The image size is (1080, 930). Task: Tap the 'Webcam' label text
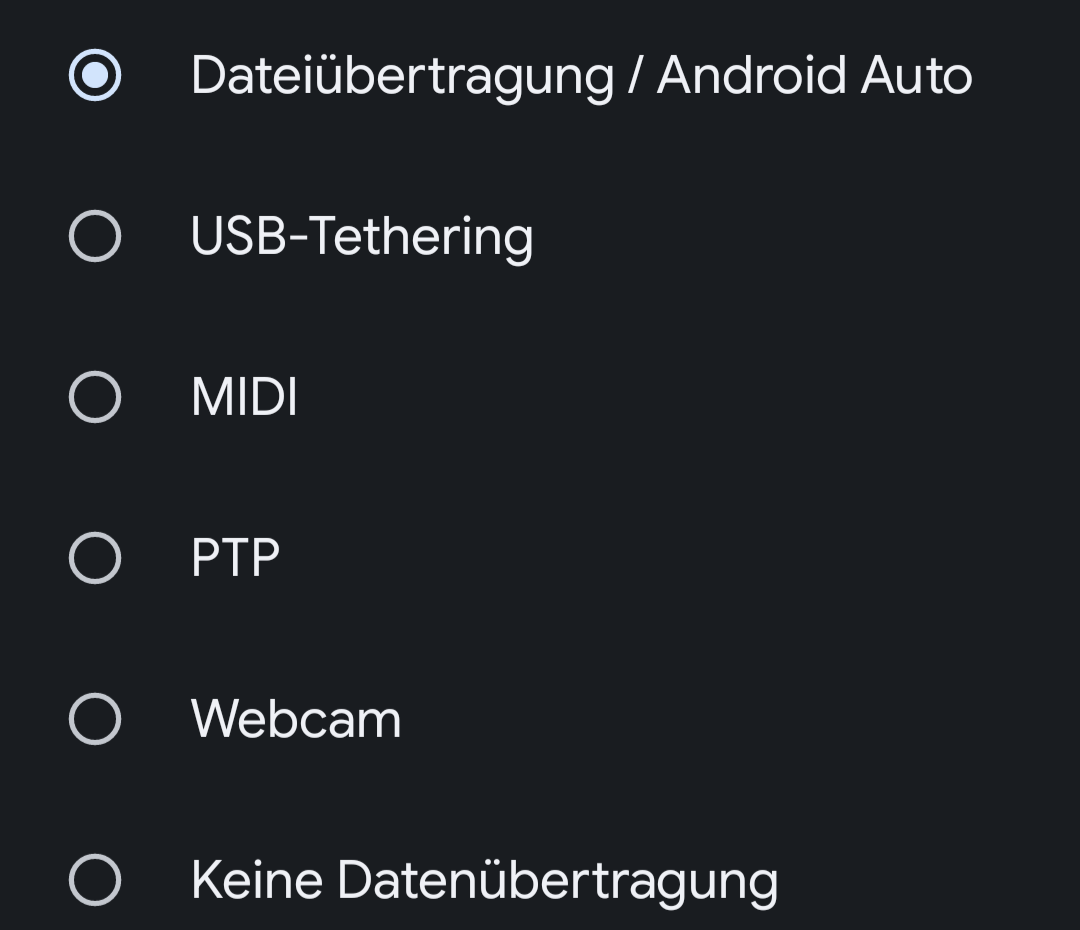click(x=296, y=719)
